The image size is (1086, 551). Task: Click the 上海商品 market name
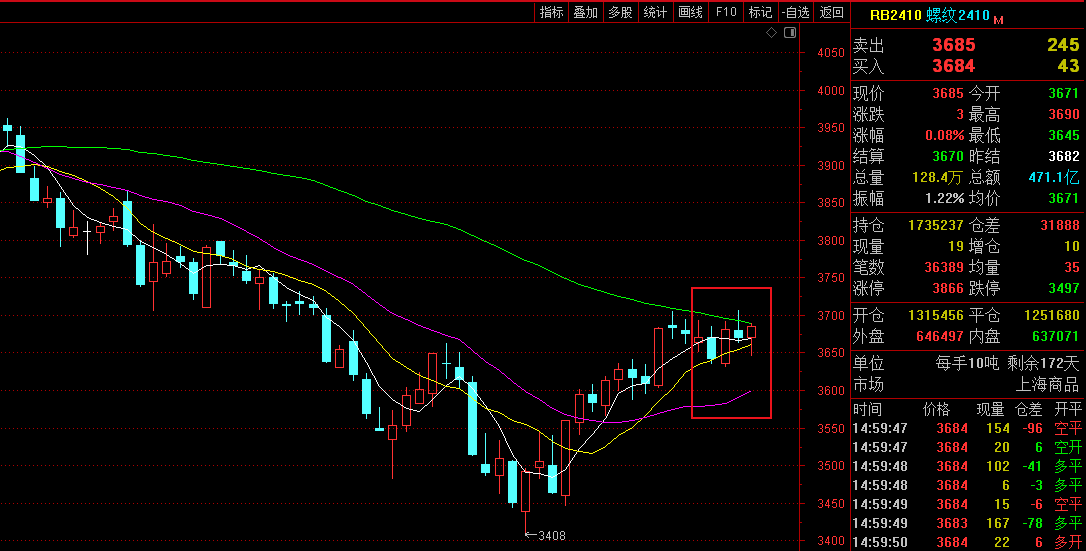coord(1047,384)
